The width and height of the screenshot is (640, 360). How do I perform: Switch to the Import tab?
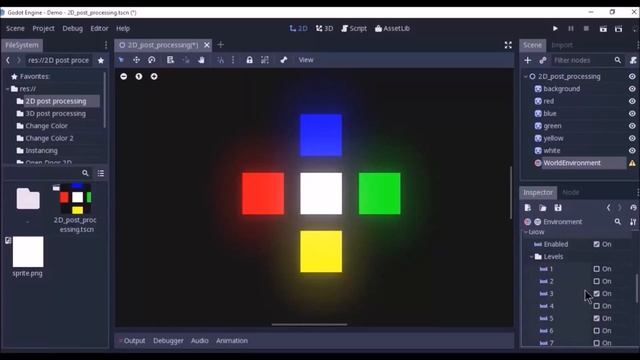pos(562,45)
